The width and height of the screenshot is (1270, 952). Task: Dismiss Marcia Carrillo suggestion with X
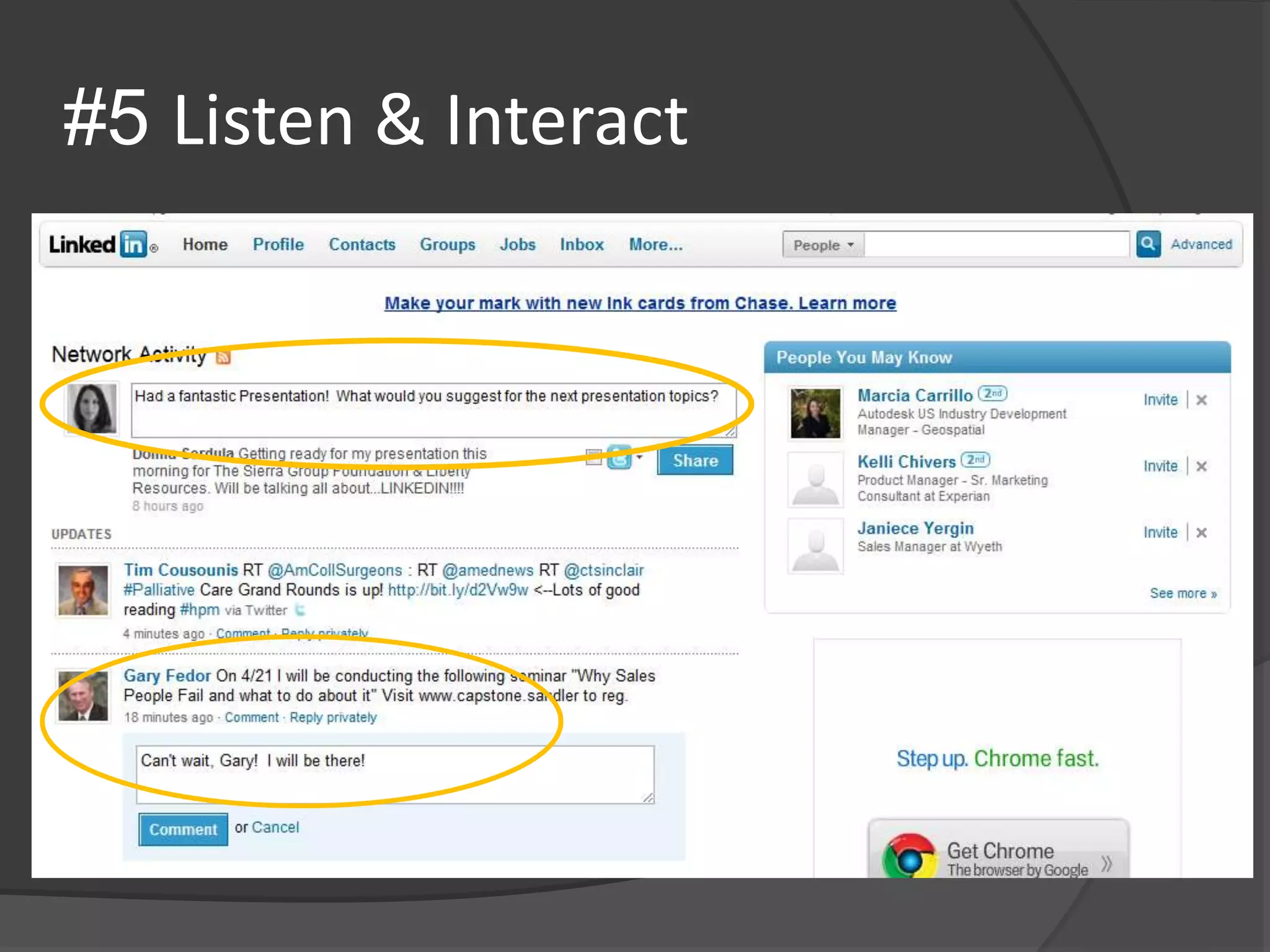point(1201,400)
